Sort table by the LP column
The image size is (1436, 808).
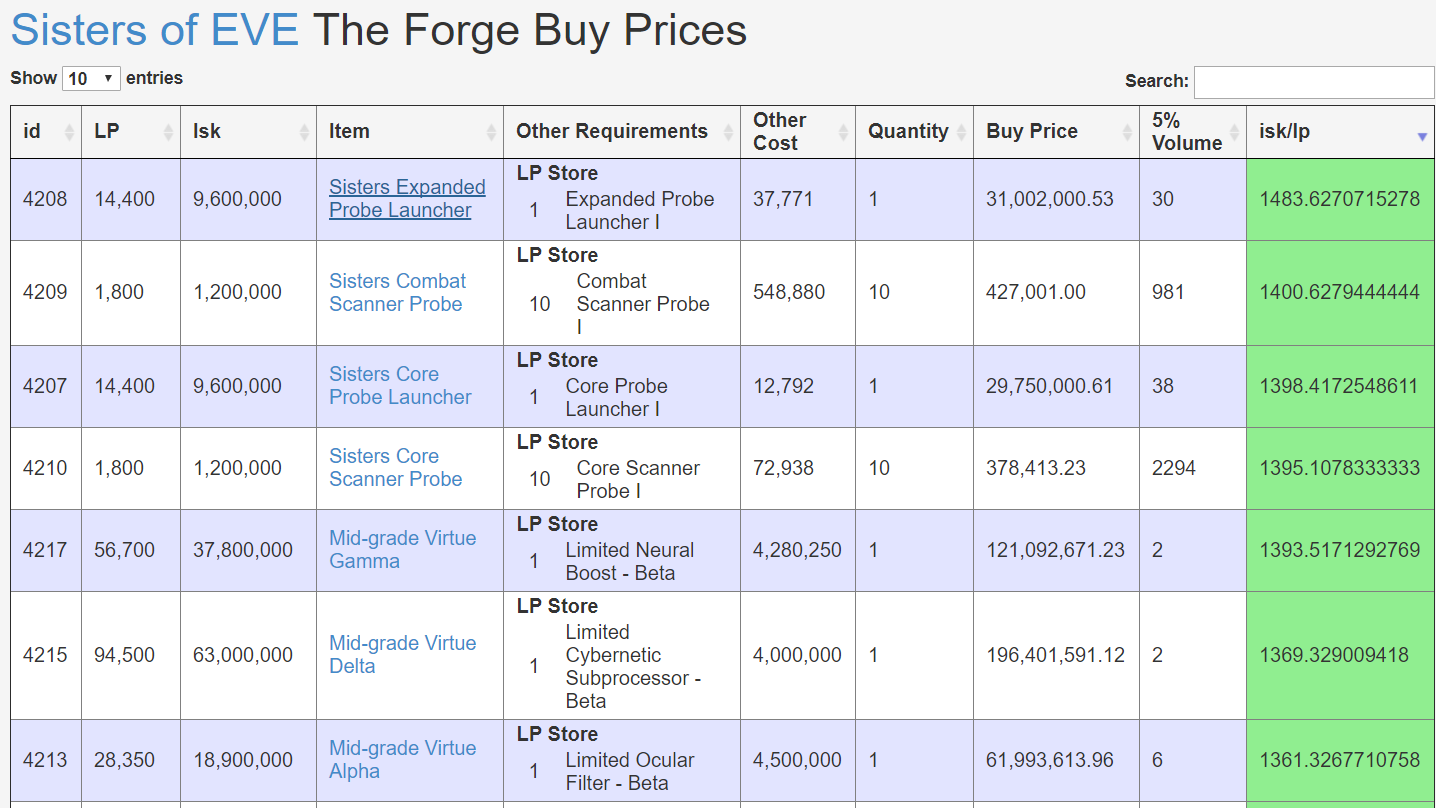coord(131,132)
